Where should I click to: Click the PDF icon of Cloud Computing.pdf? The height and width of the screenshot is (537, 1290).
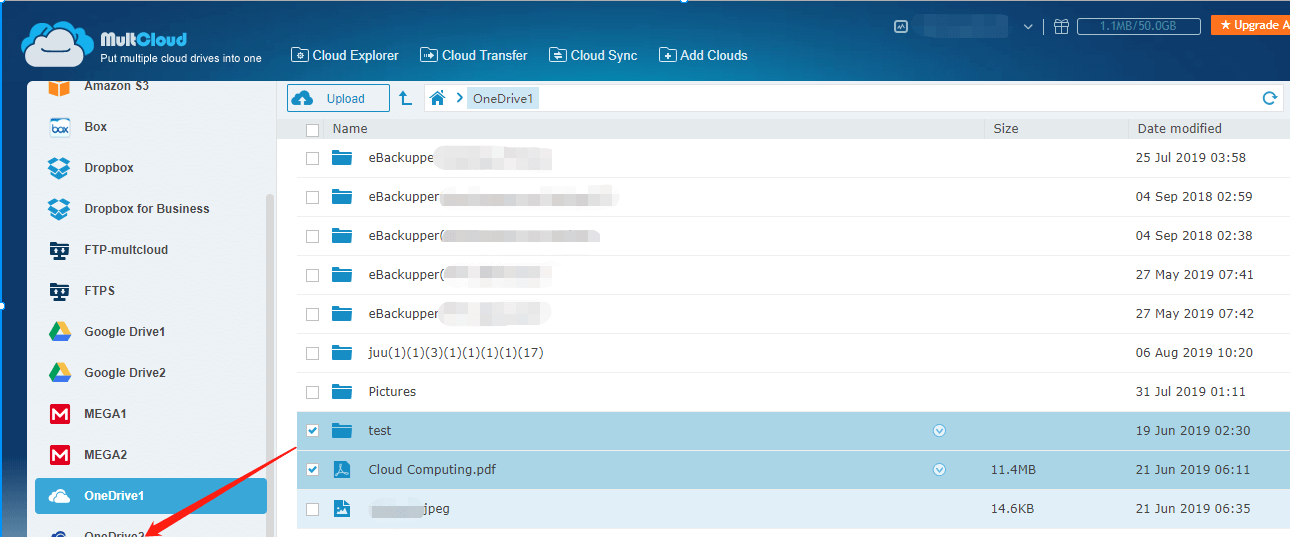[342, 470]
